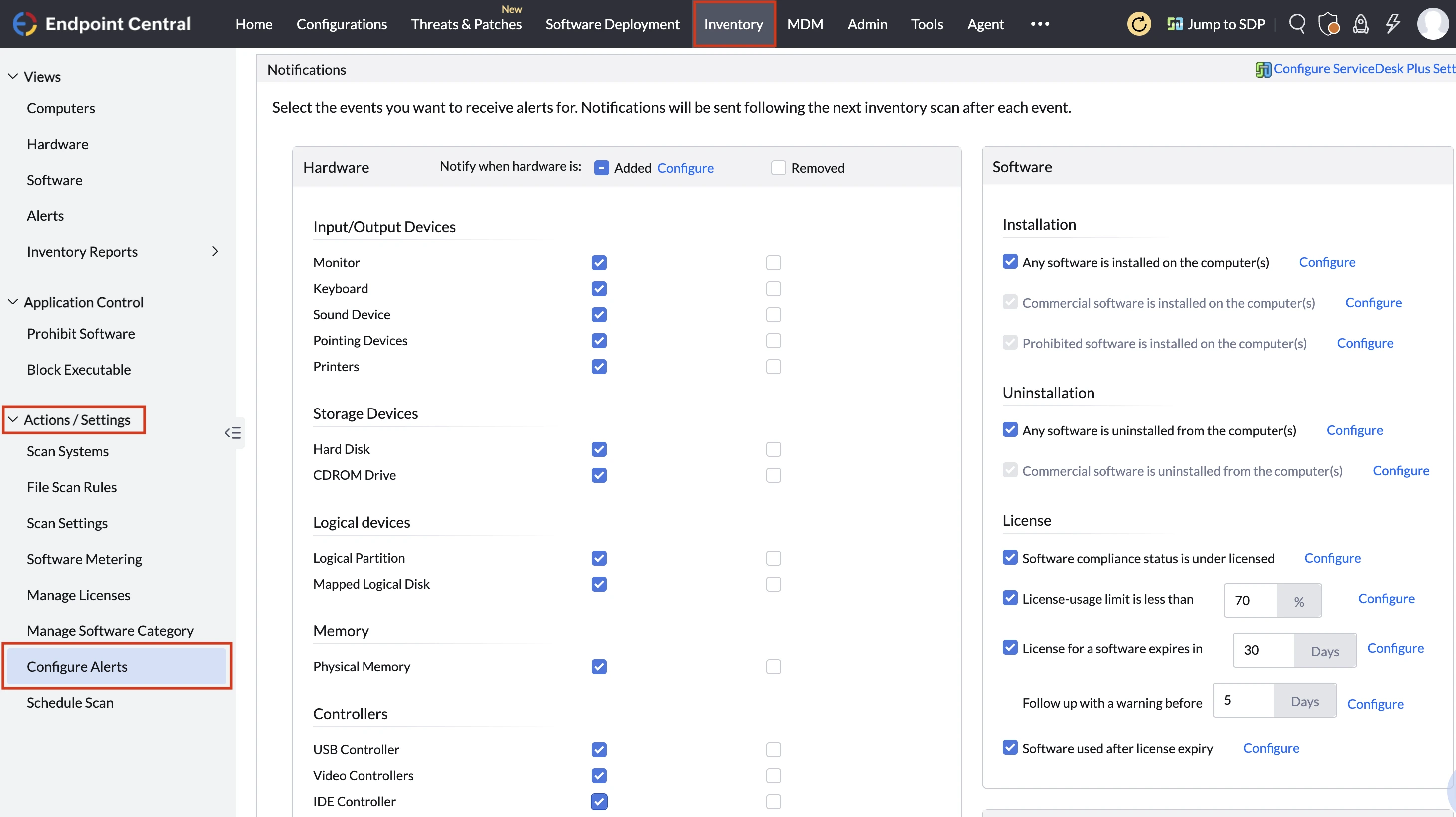Open the Tools tab
The width and height of the screenshot is (1456, 817).
(927, 24)
